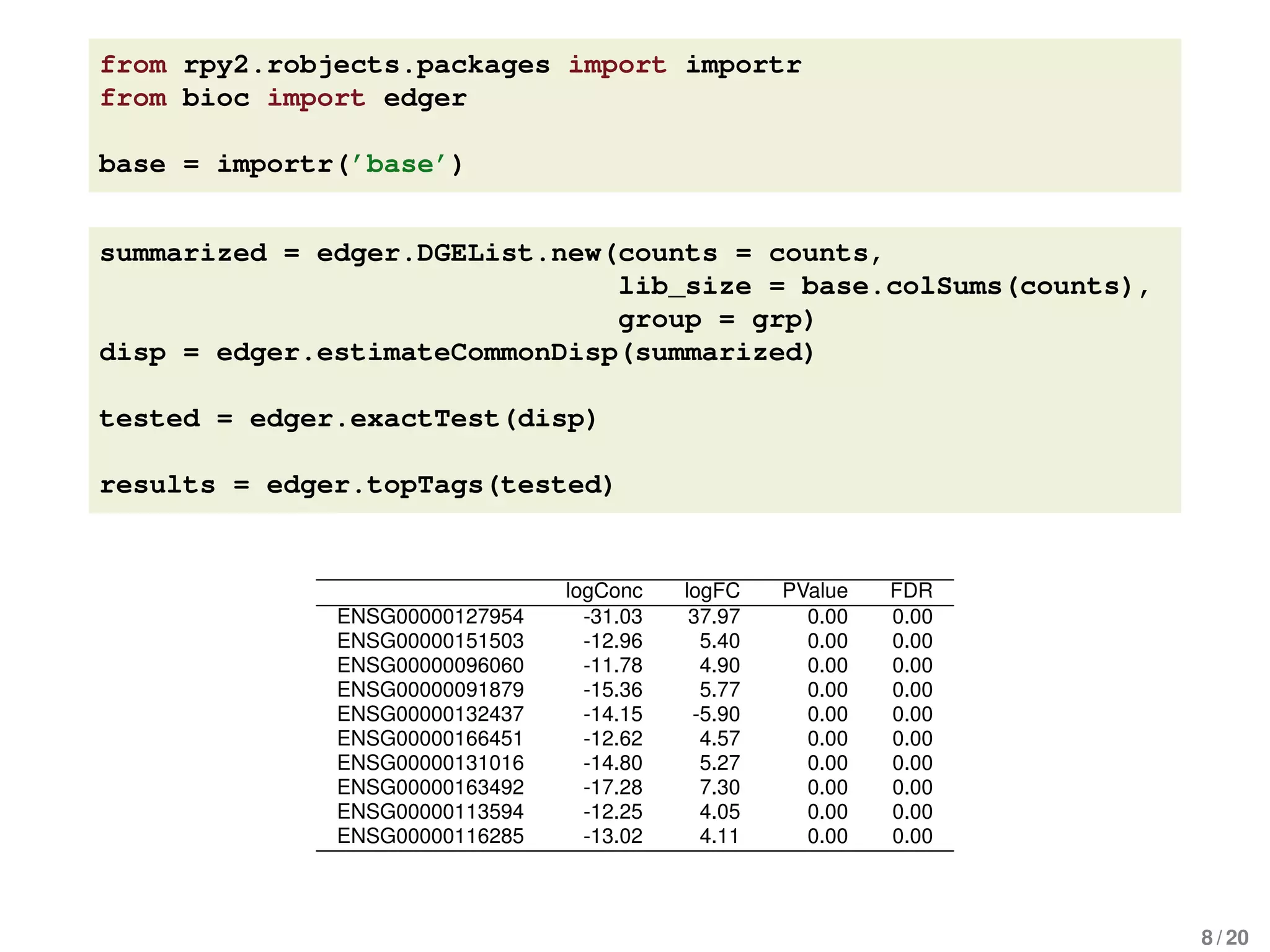Click the logConc value -17.28
The height and width of the screenshot is (952, 1270).
pos(613,787)
